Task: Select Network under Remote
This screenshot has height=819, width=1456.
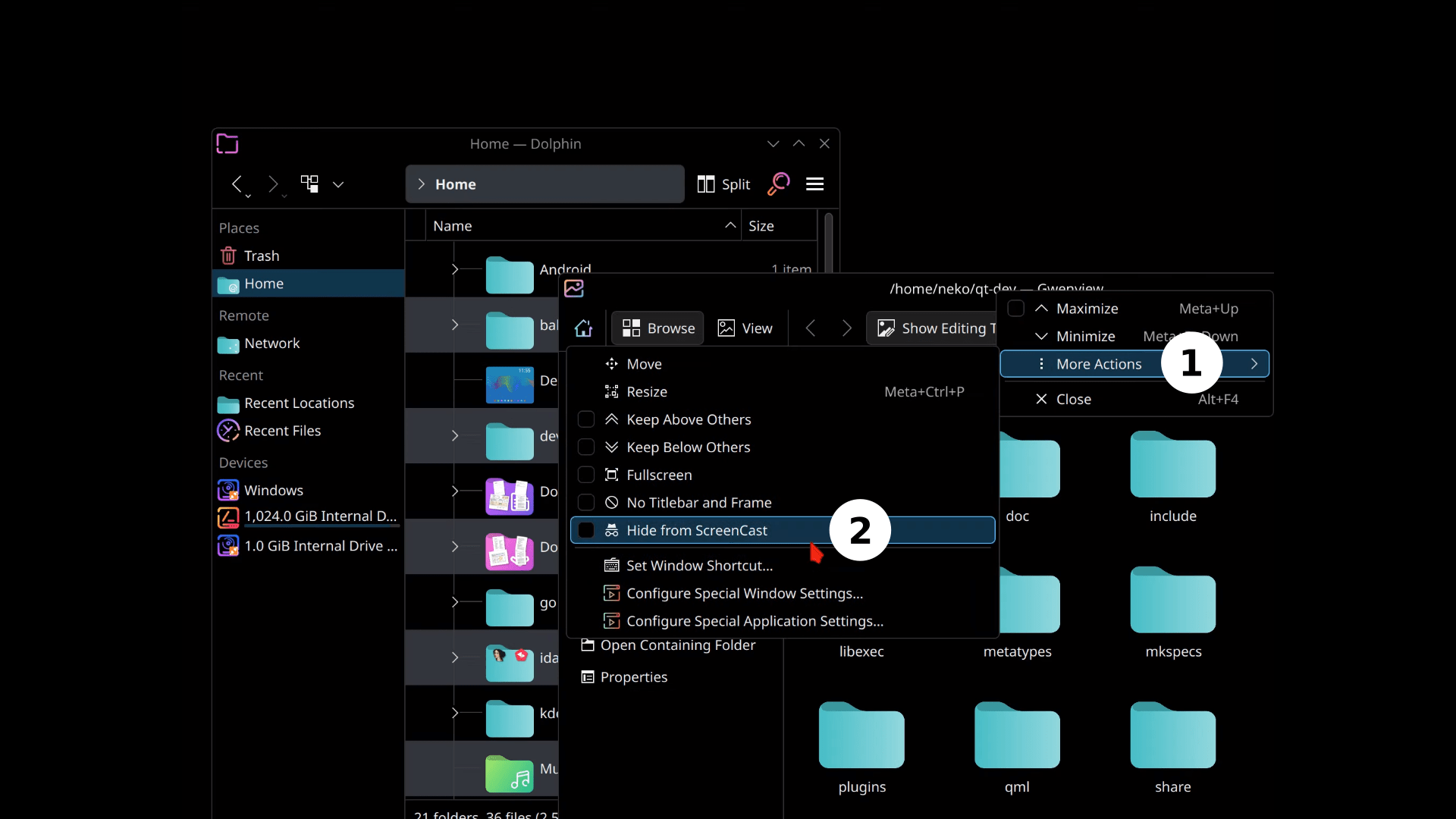Action: 271,344
